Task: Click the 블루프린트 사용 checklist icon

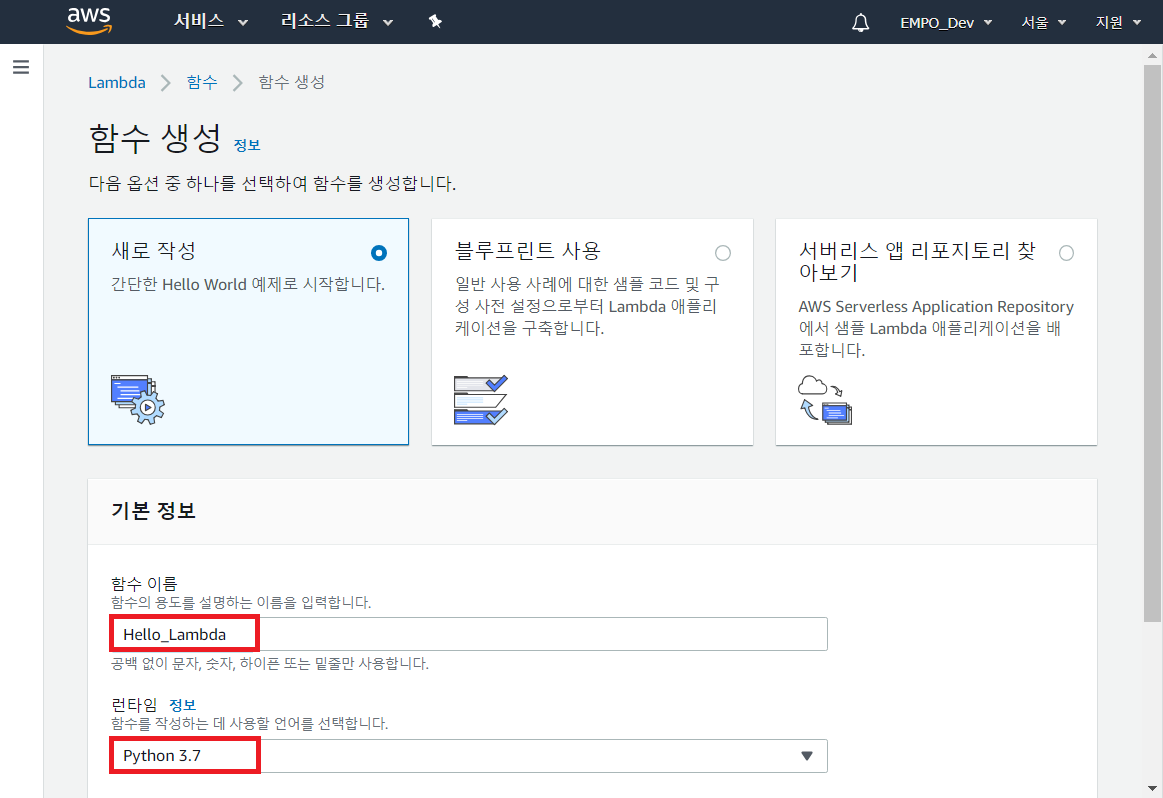Action: (481, 399)
